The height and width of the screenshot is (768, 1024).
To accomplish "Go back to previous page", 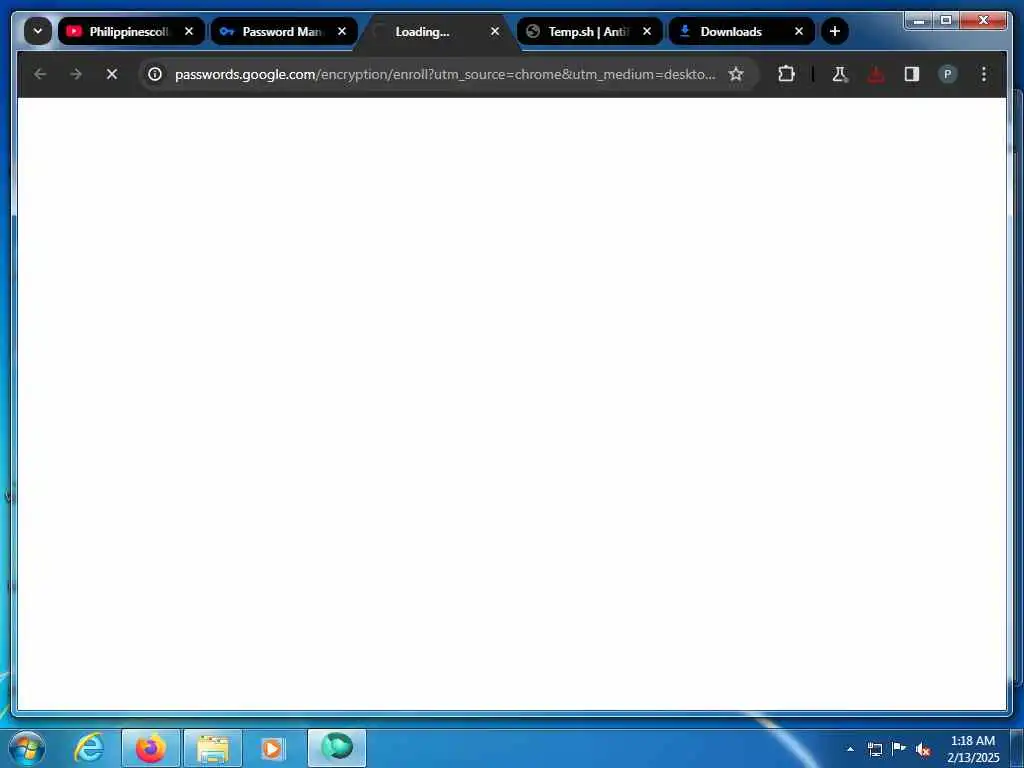I will point(40,74).
